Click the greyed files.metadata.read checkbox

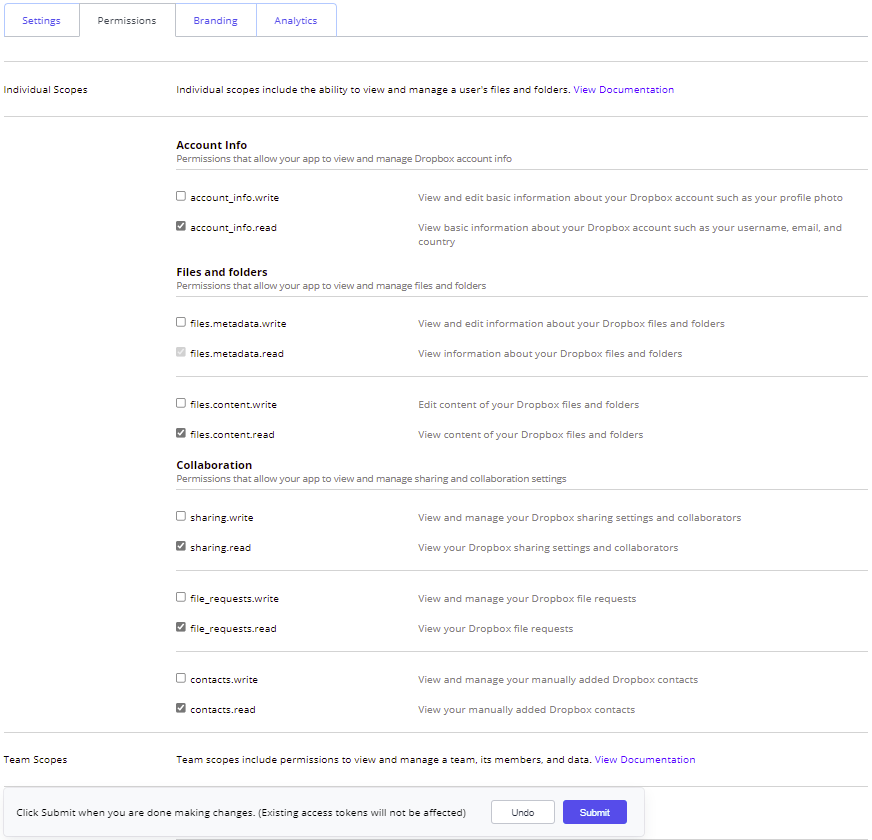point(181,353)
